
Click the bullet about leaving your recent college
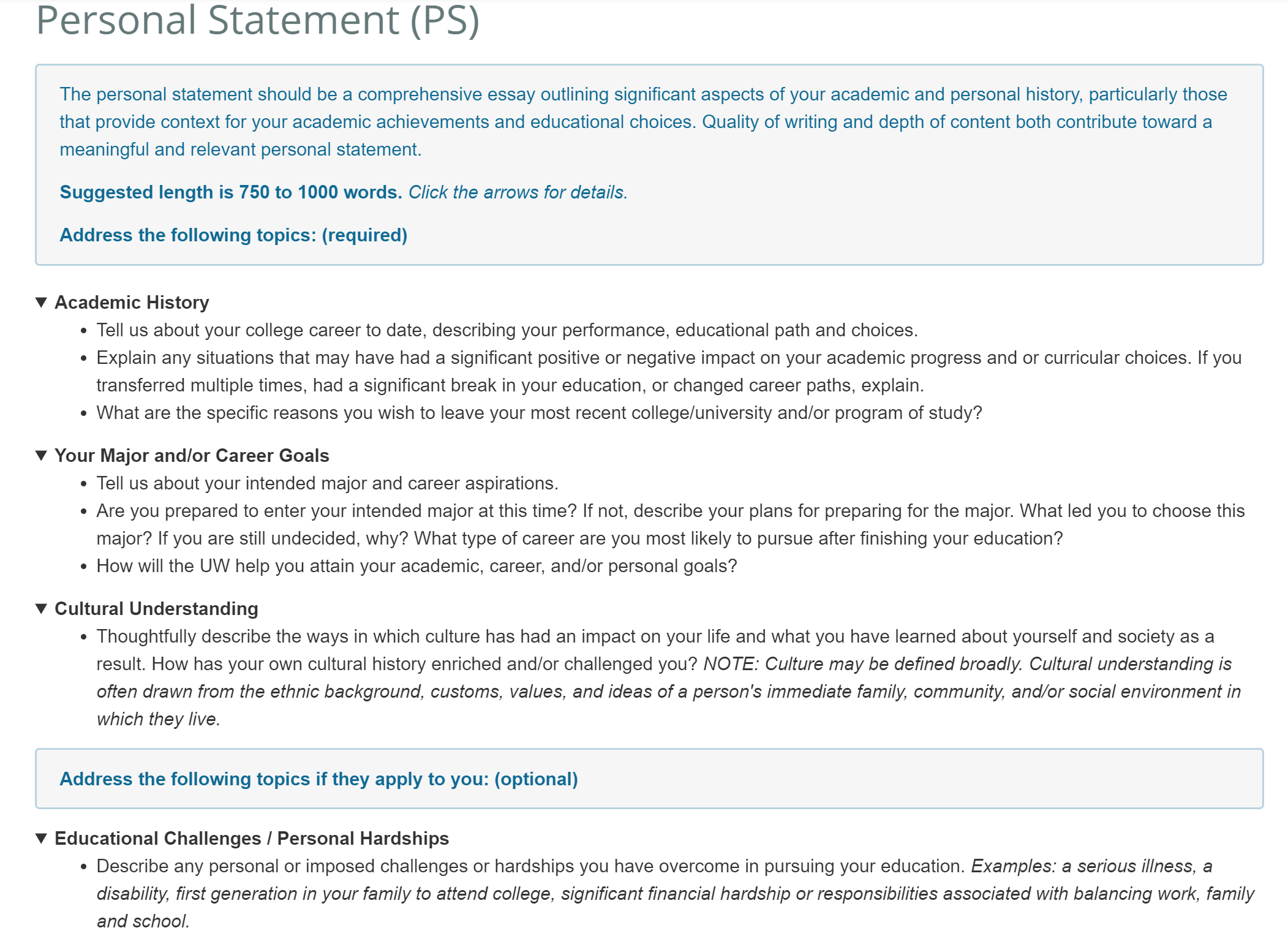tap(539, 413)
